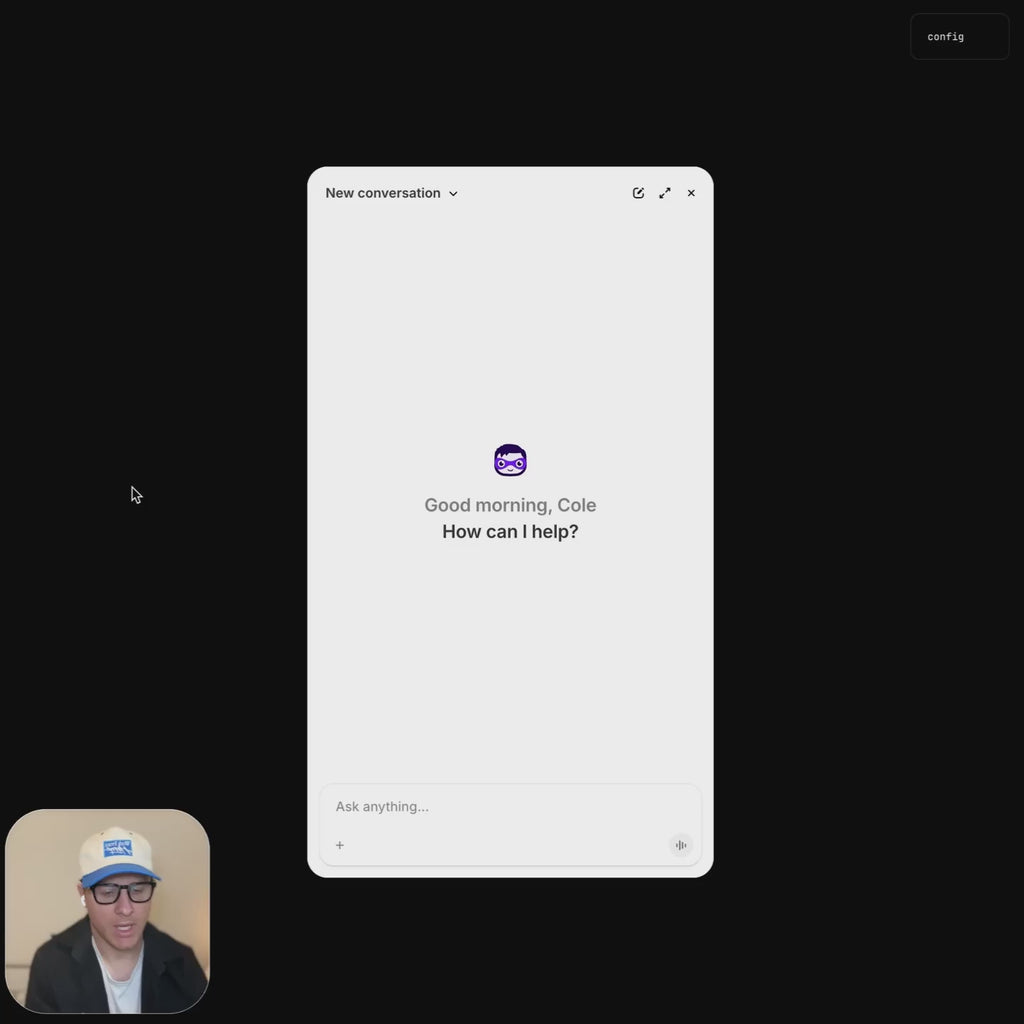Click the chevron arrow beside New conversation
This screenshot has width=1024, height=1024.
pos(453,194)
